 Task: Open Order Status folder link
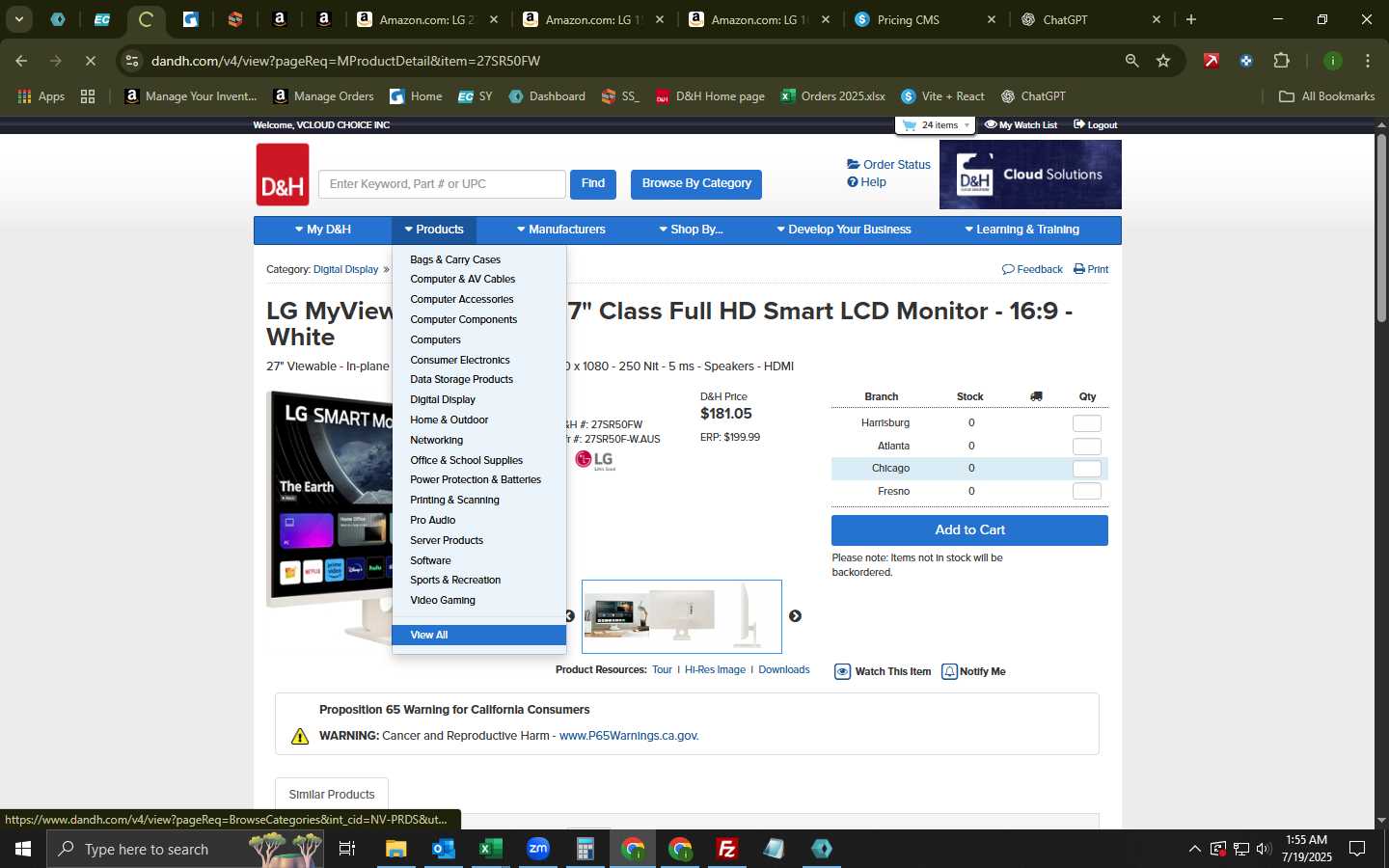(x=888, y=165)
